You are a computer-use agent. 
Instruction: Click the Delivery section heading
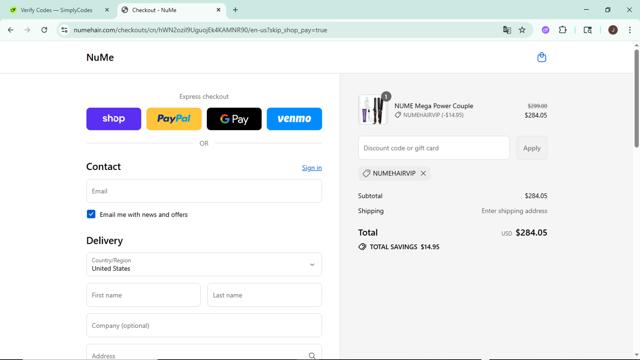click(104, 241)
